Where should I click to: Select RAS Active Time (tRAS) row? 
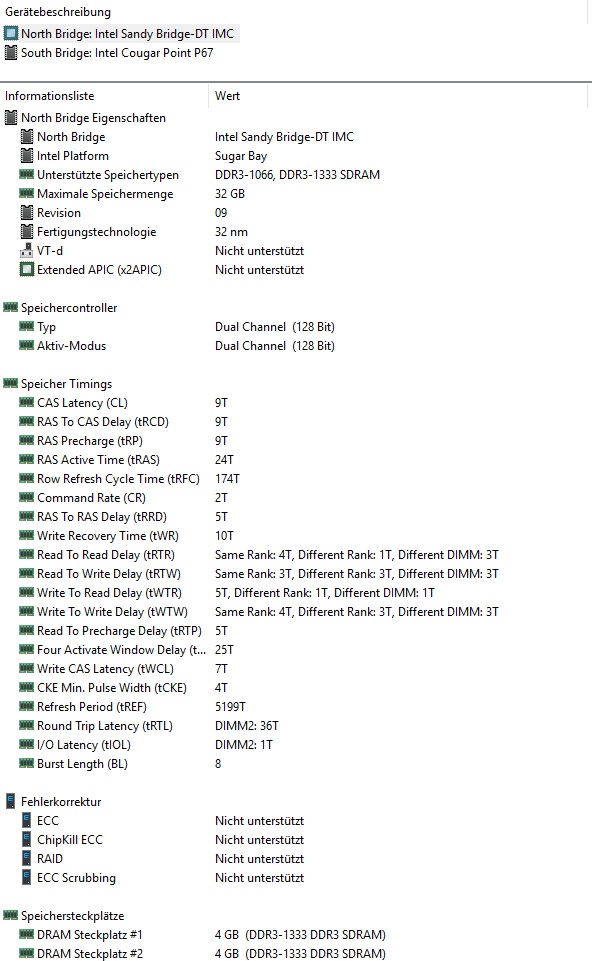(x=99, y=460)
